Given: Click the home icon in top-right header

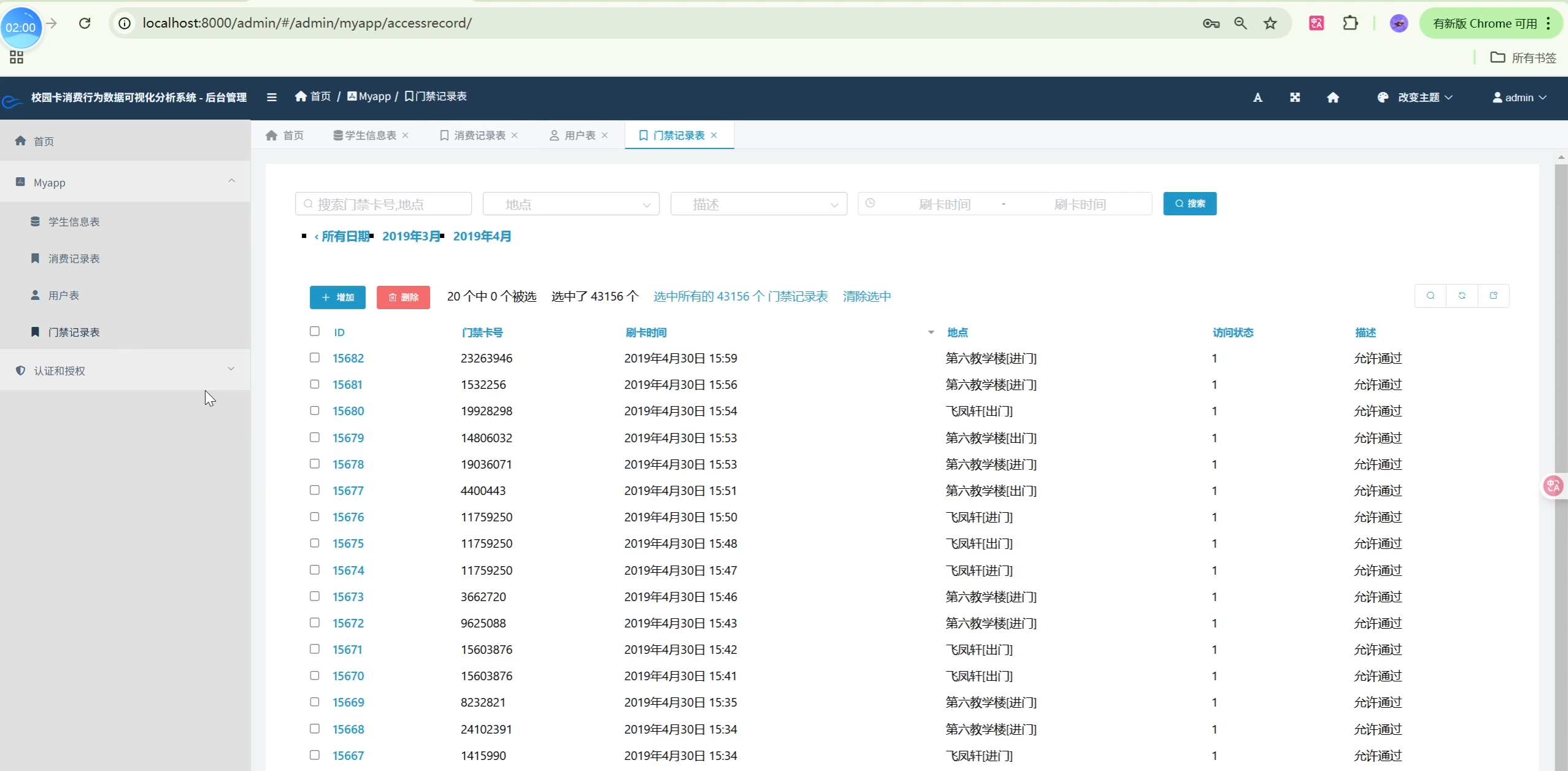Looking at the screenshot, I should pyautogui.click(x=1332, y=98).
